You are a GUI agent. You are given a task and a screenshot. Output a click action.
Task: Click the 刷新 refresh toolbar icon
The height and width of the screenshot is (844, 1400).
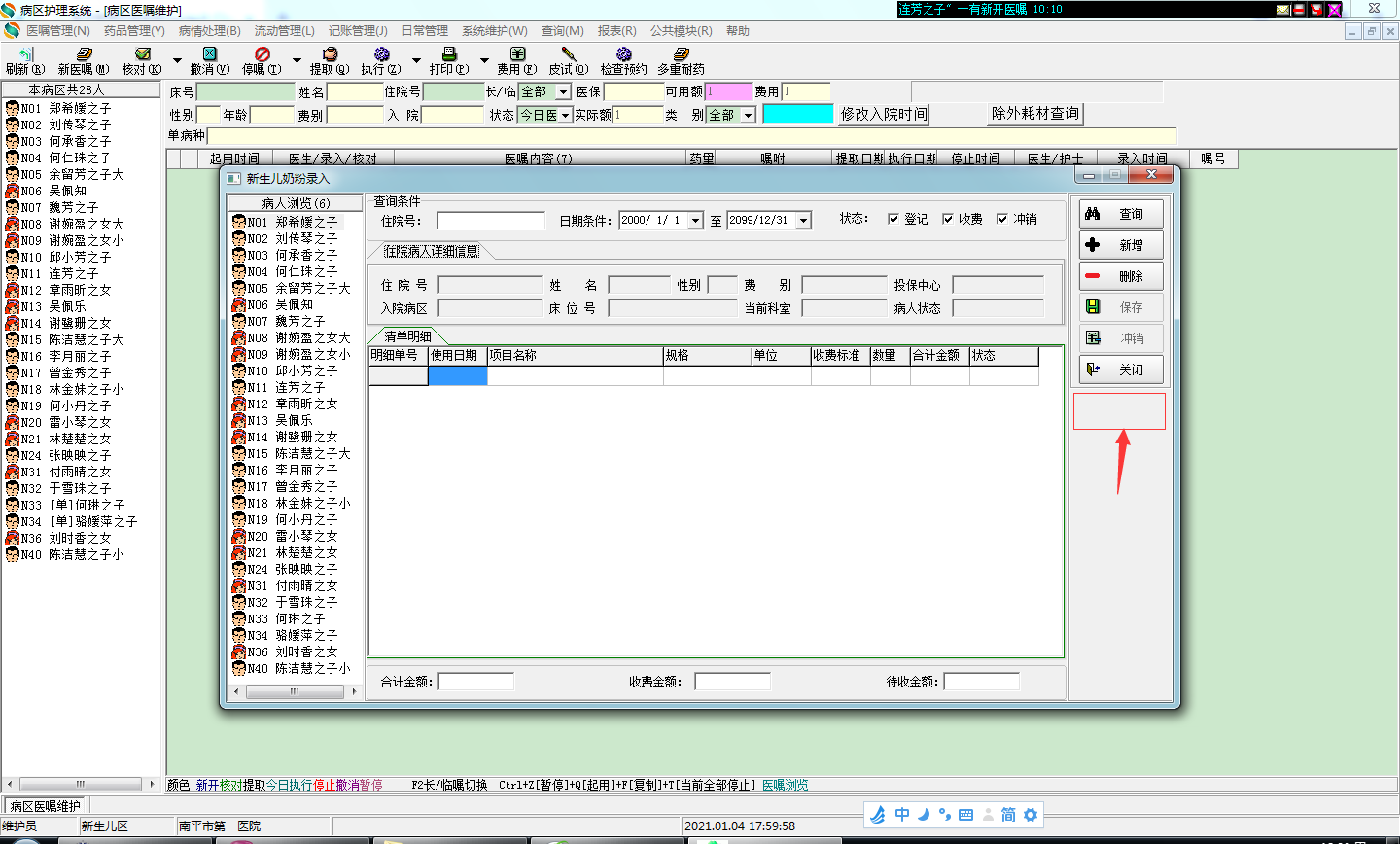(x=25, y=55)
